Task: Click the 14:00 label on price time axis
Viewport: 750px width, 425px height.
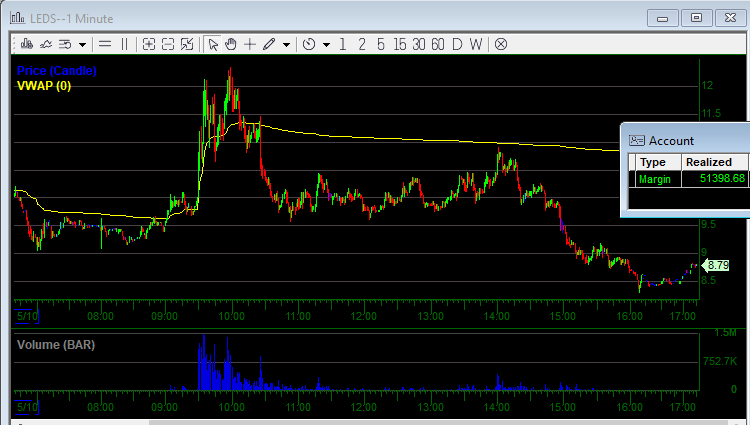Action: (x=496, y=316)
